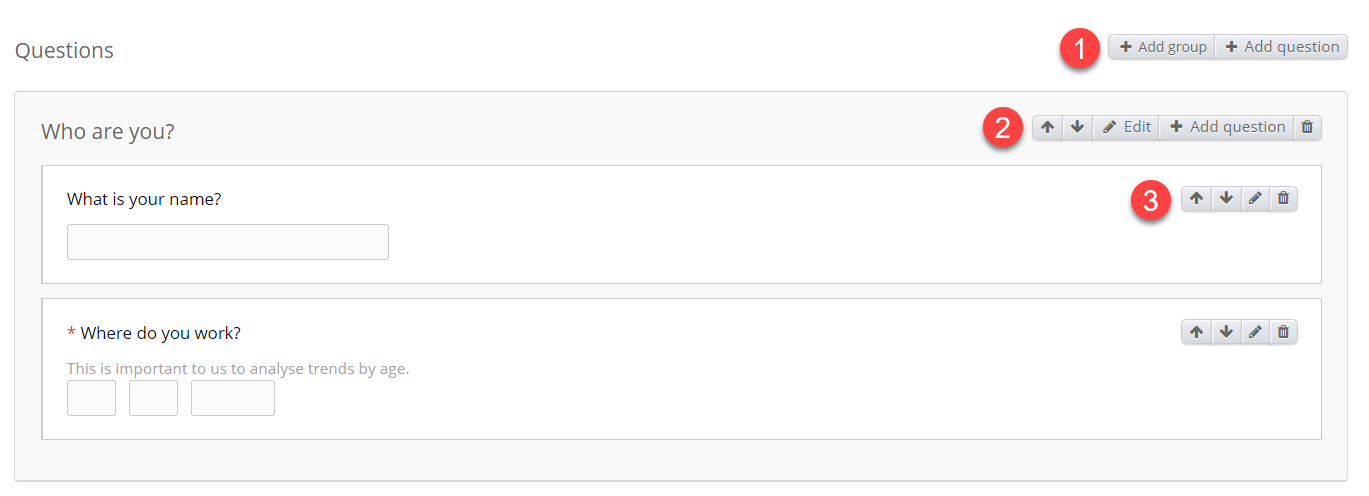Edit the 'Where do you work?' question

[1255, 332]
